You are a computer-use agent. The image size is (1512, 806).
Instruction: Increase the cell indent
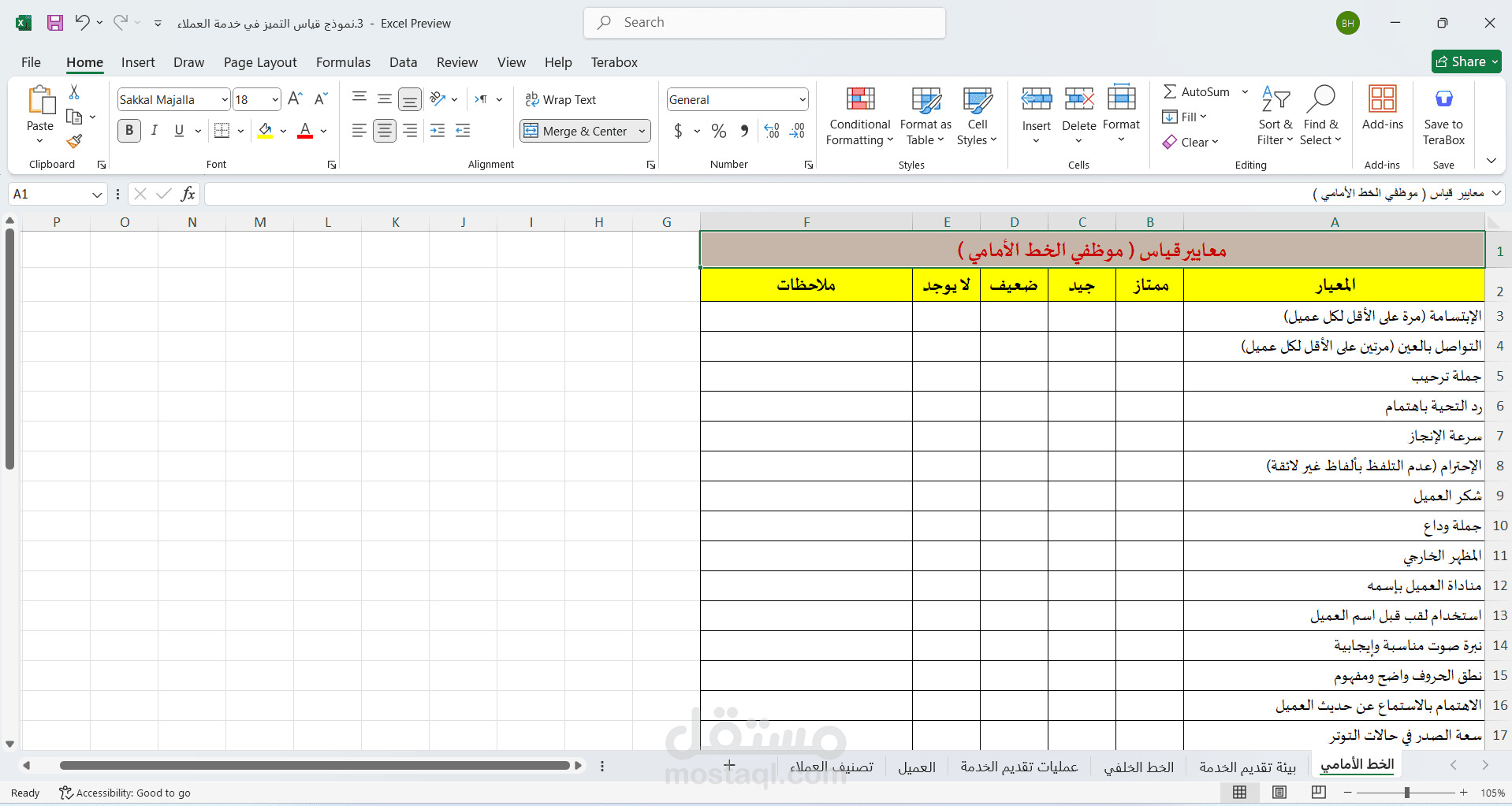click(x=463, y=131)
